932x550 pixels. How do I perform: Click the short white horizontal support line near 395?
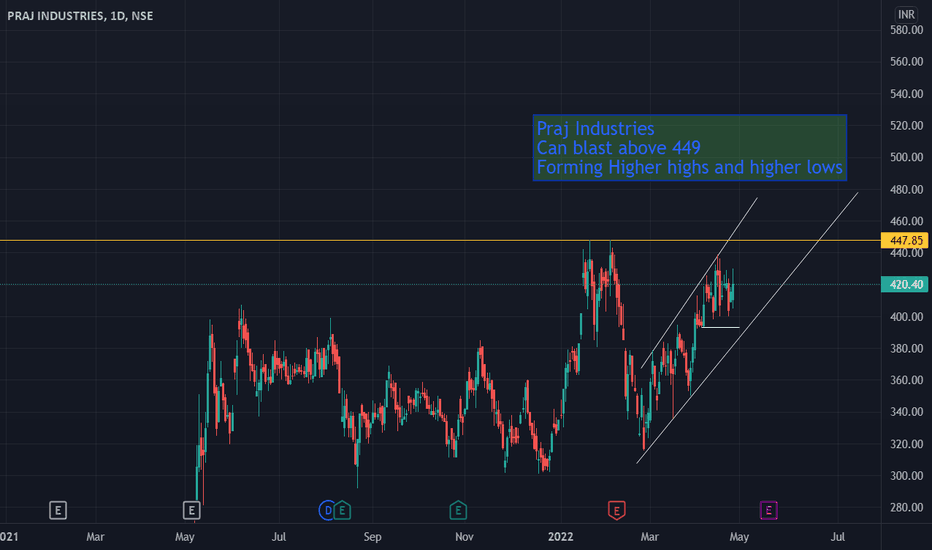[x=720, y=328]
